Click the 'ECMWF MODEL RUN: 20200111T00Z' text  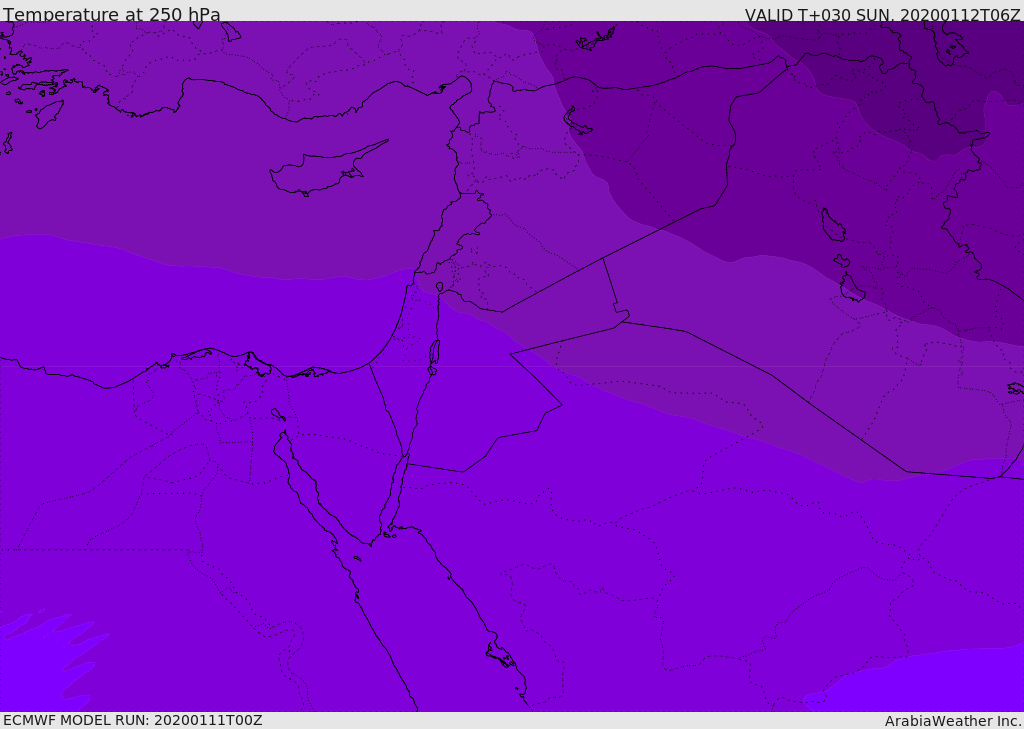tap(133, 720)
